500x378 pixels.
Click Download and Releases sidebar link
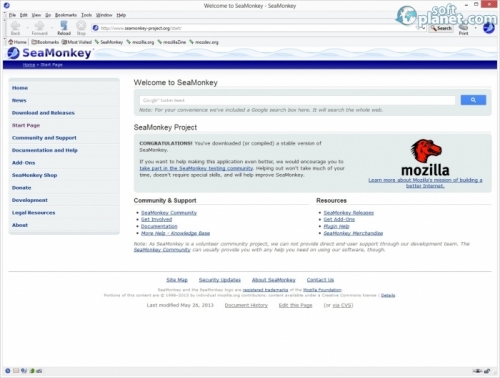point(43,113)
